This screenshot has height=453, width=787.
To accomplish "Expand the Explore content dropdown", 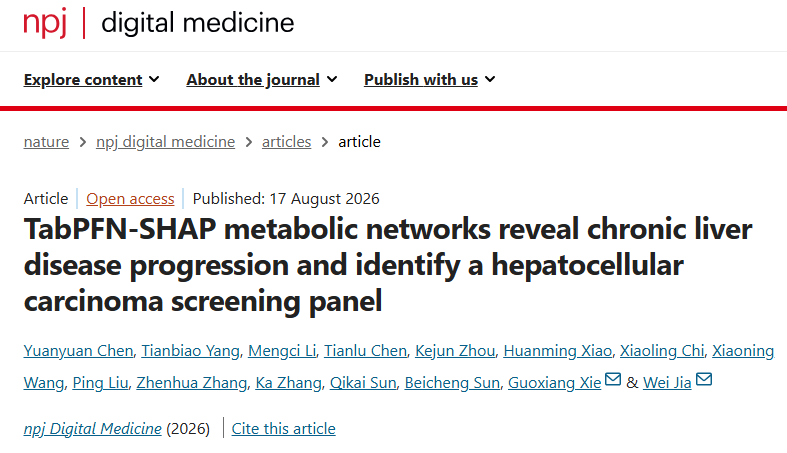I will [91, 79].
